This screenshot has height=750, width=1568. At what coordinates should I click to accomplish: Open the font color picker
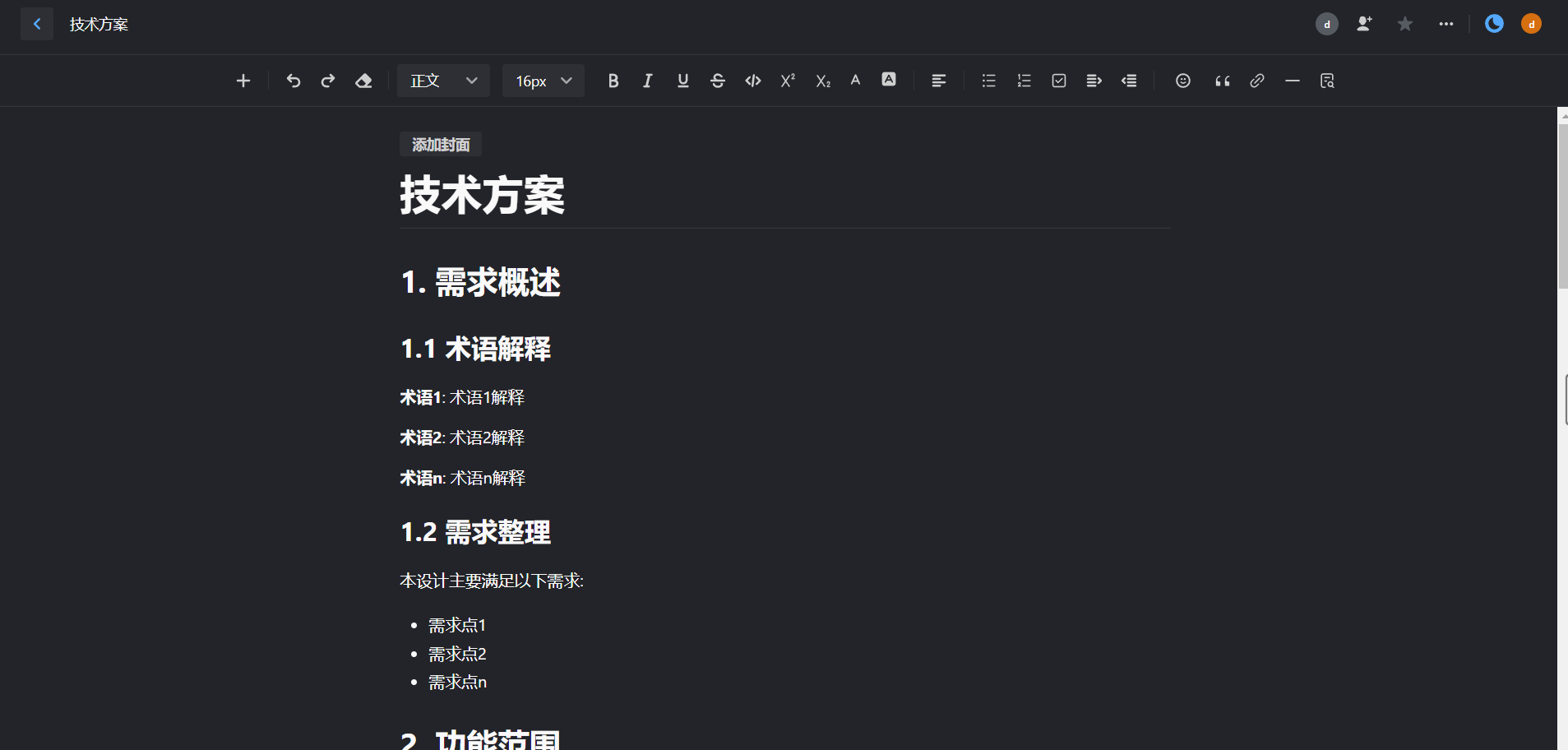pos(855,80)
